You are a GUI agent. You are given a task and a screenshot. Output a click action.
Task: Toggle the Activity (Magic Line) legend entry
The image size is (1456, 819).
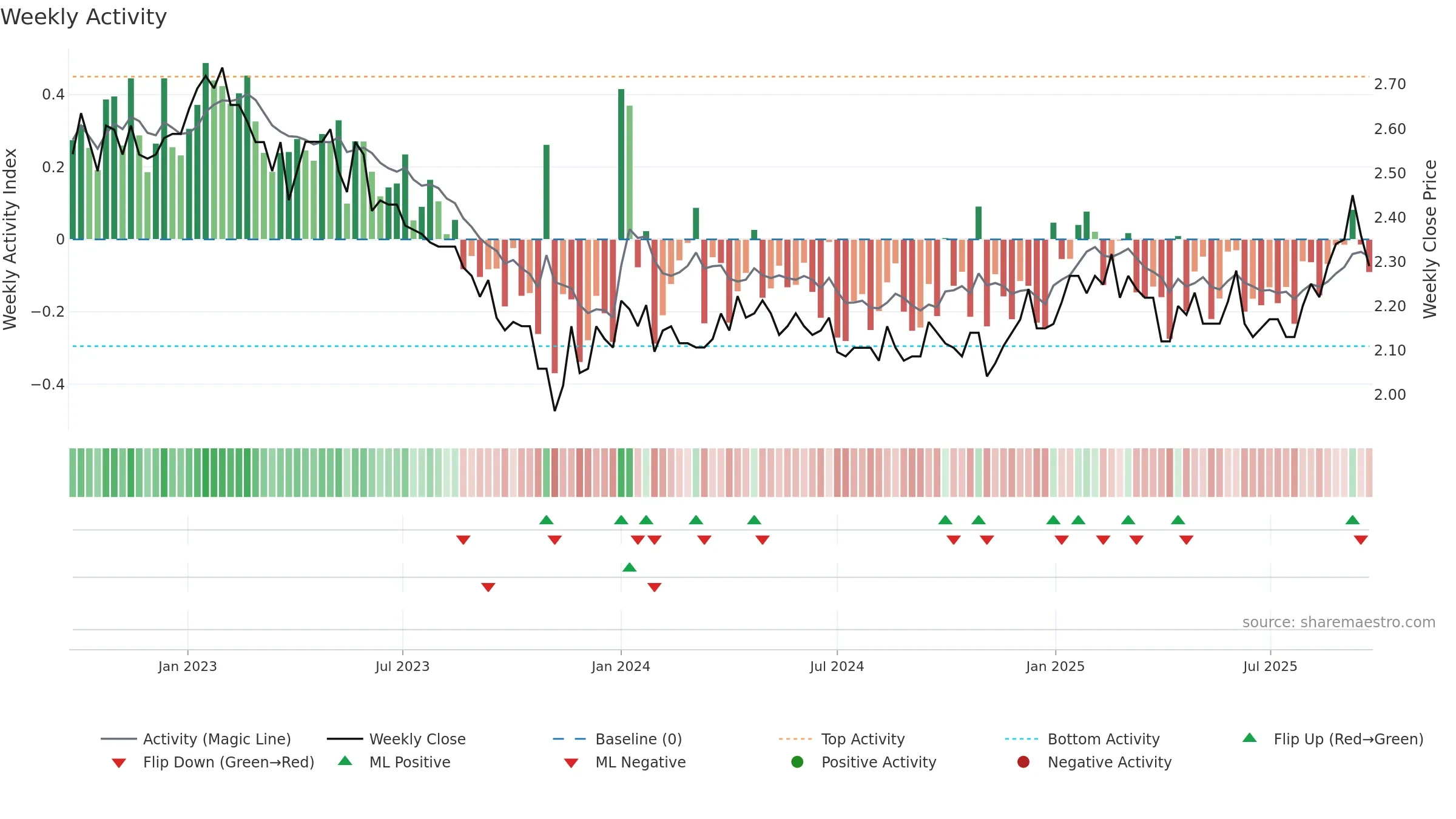(x=196, y=739)
